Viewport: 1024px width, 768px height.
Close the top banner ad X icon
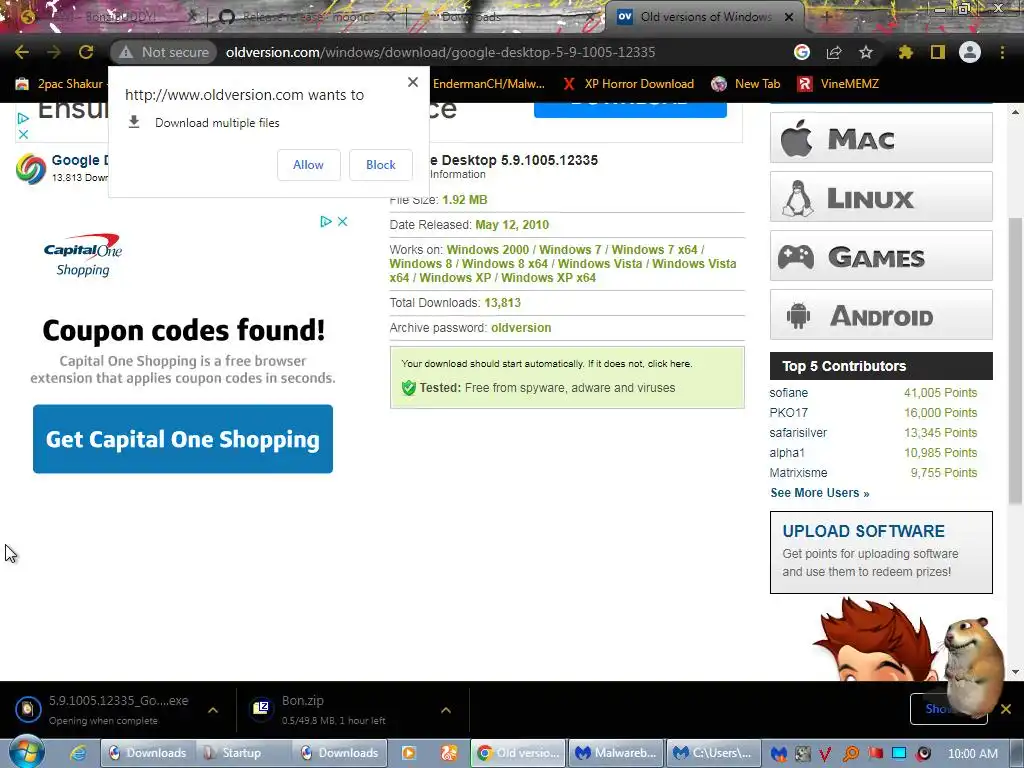pyautogui.click(x=23, y=135)
